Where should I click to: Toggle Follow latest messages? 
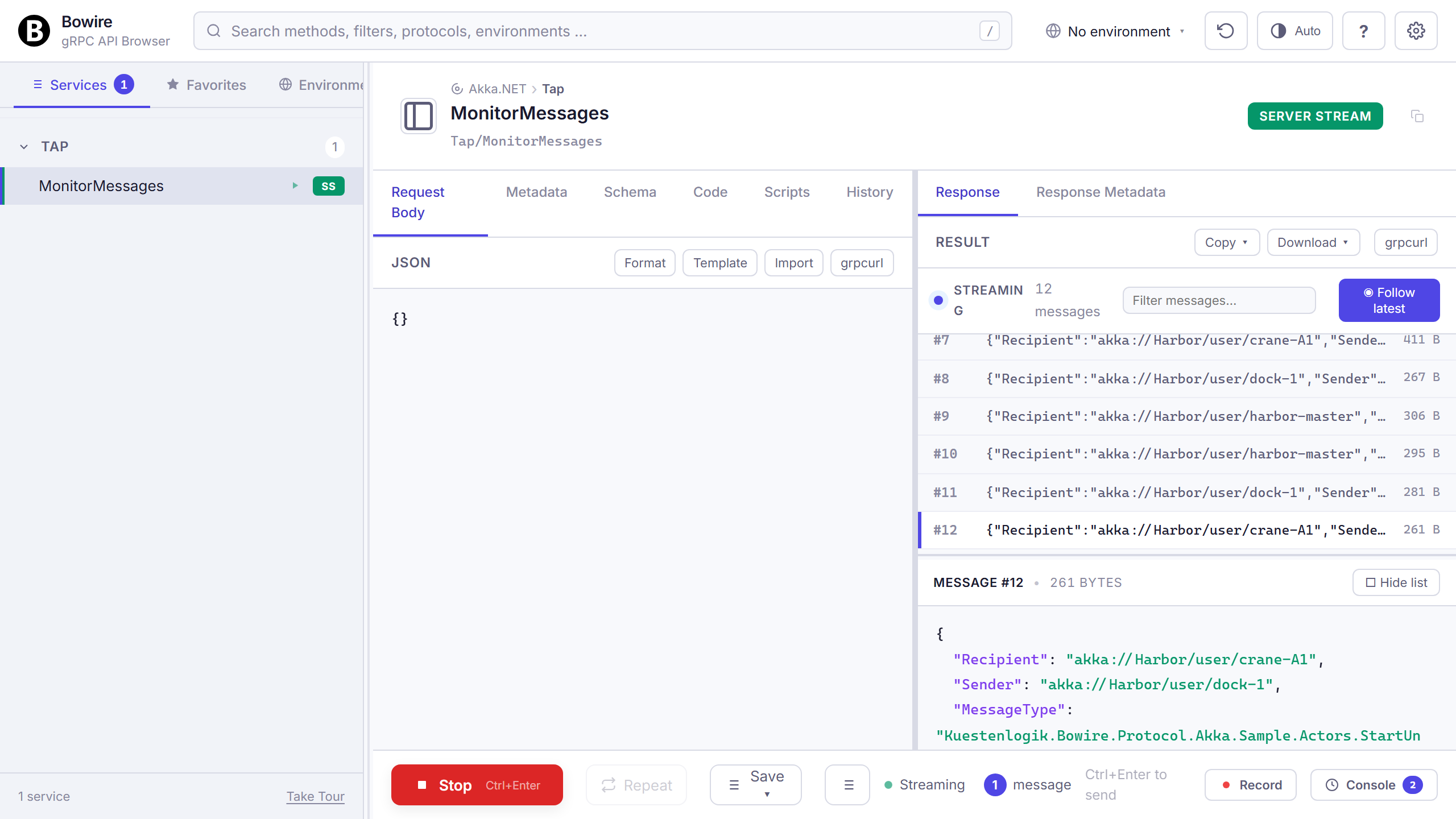coord(1389,300)
